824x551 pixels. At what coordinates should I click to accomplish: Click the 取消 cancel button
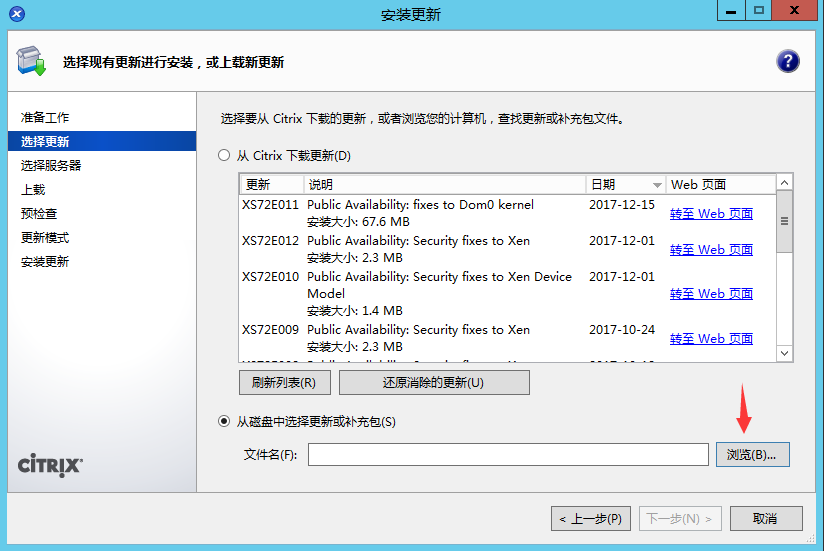[x=766, y=519]
